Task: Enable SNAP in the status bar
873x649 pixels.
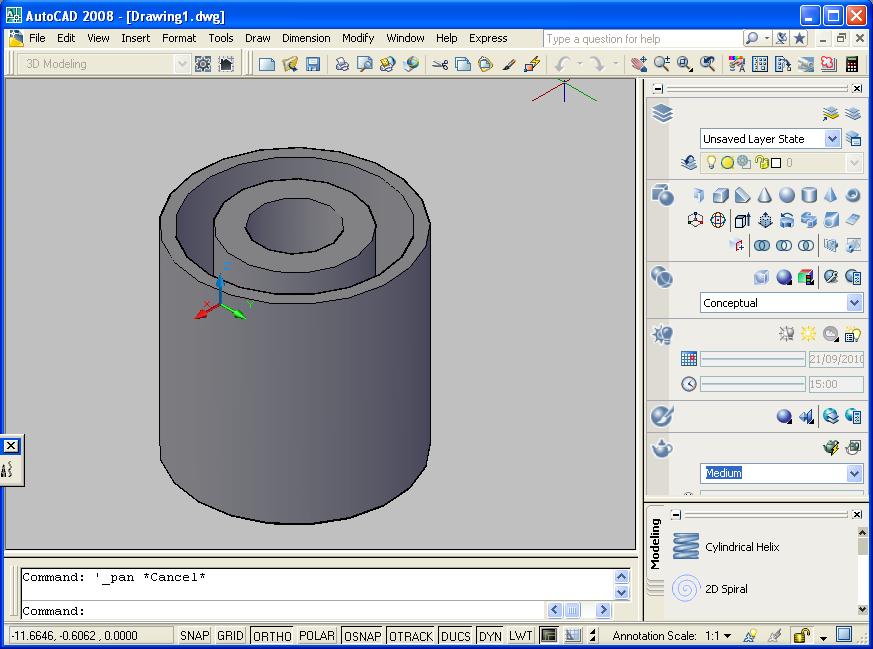Action: 193,635
